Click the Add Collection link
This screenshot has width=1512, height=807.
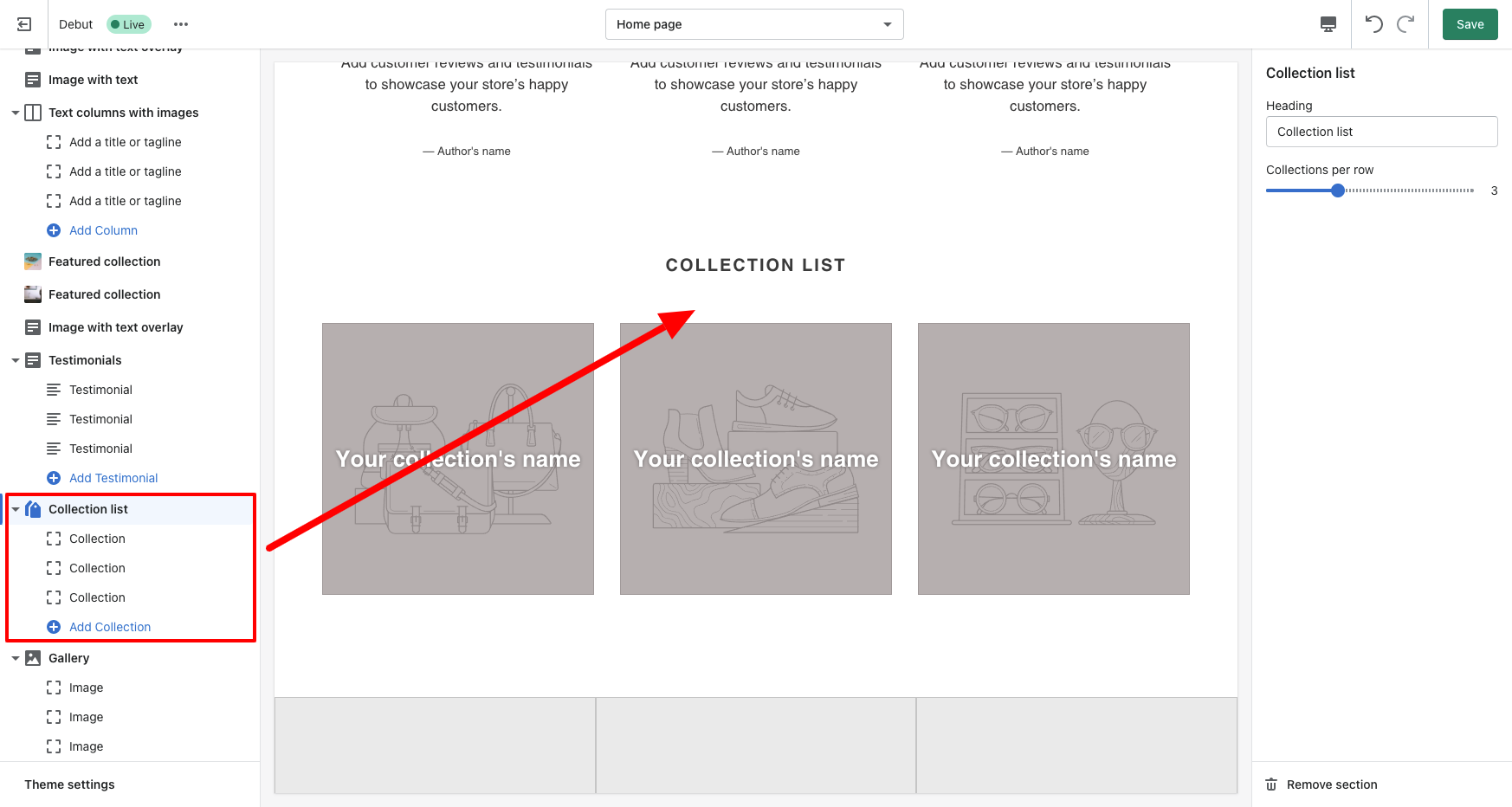[x=110, y=627]
